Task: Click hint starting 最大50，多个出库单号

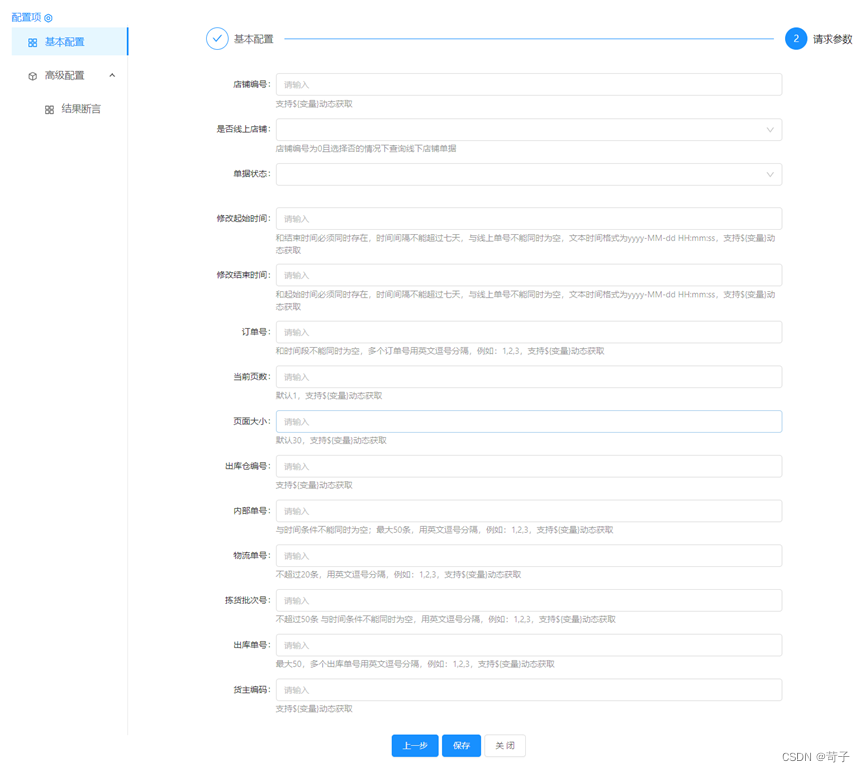Action: point(415,664)
